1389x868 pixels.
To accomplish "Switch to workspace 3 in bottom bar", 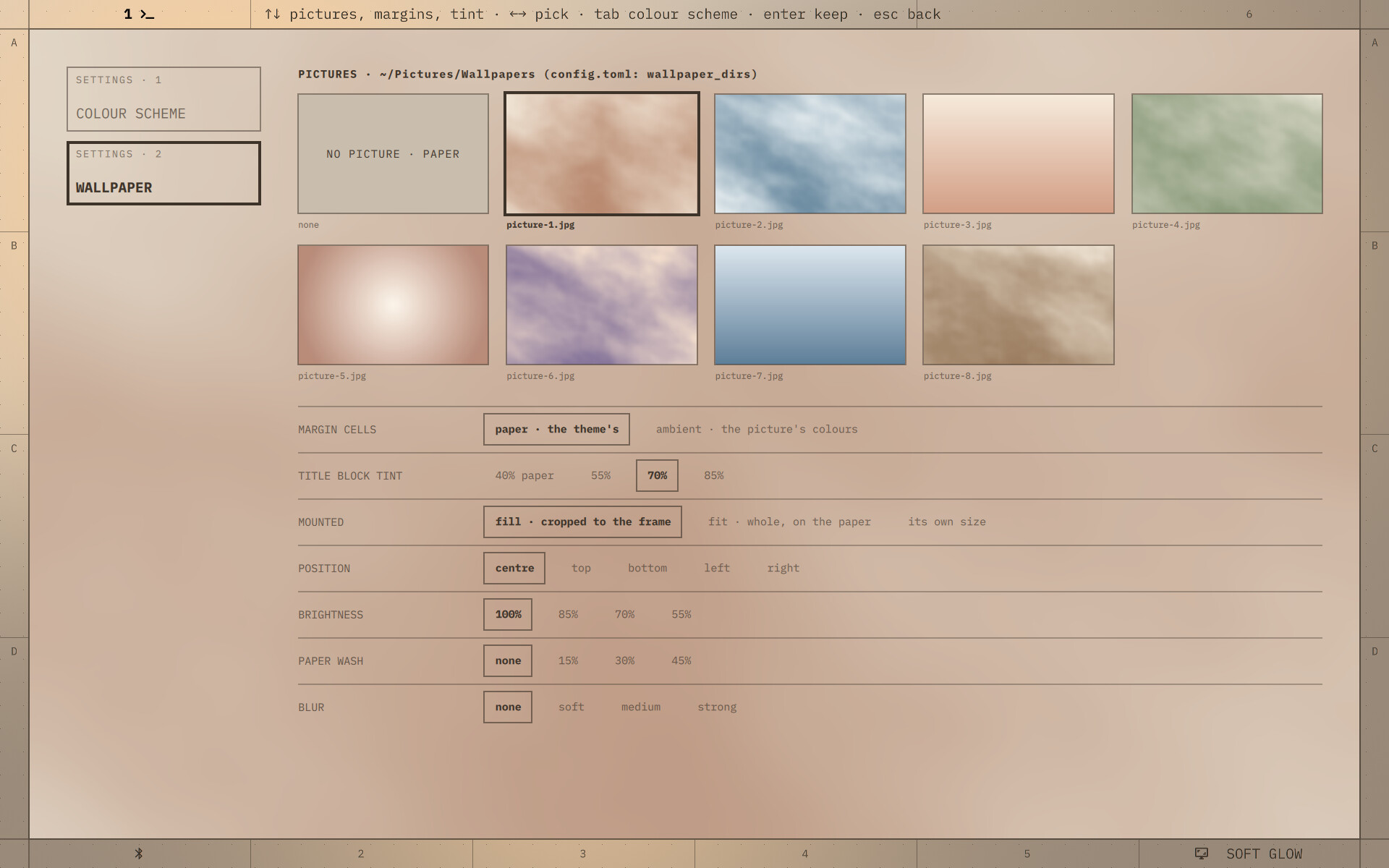I will pyautogui.click(x=583, y=854).
